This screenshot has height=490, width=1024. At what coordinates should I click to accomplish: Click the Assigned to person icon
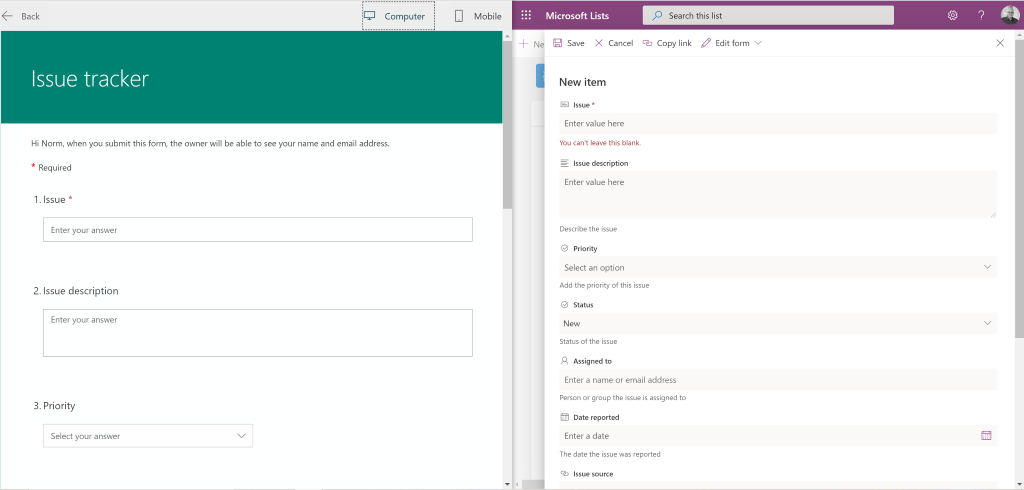click(x=564, y=361)
